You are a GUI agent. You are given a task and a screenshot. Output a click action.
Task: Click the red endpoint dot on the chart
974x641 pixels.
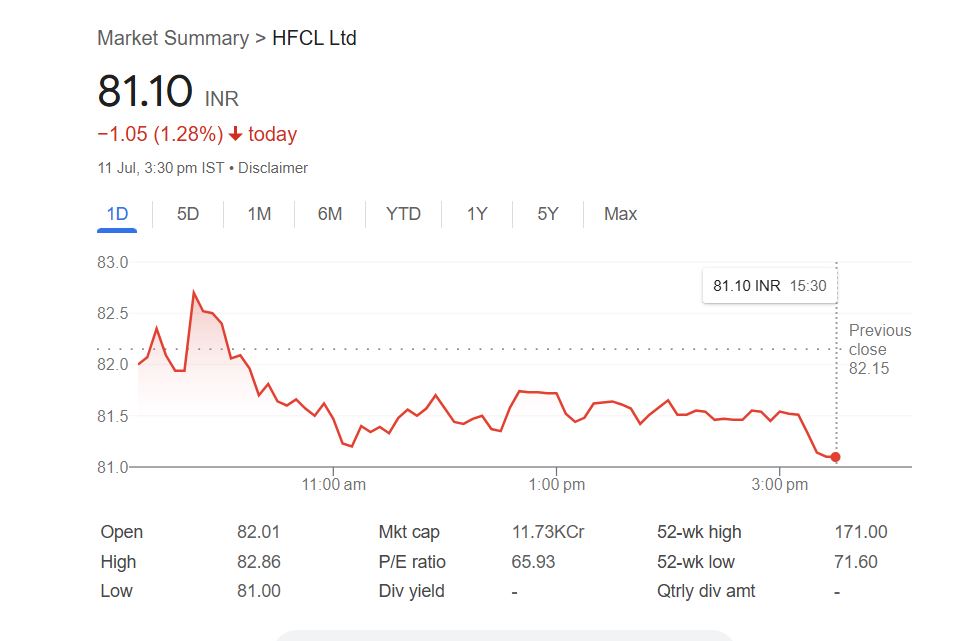coord(835,457)
